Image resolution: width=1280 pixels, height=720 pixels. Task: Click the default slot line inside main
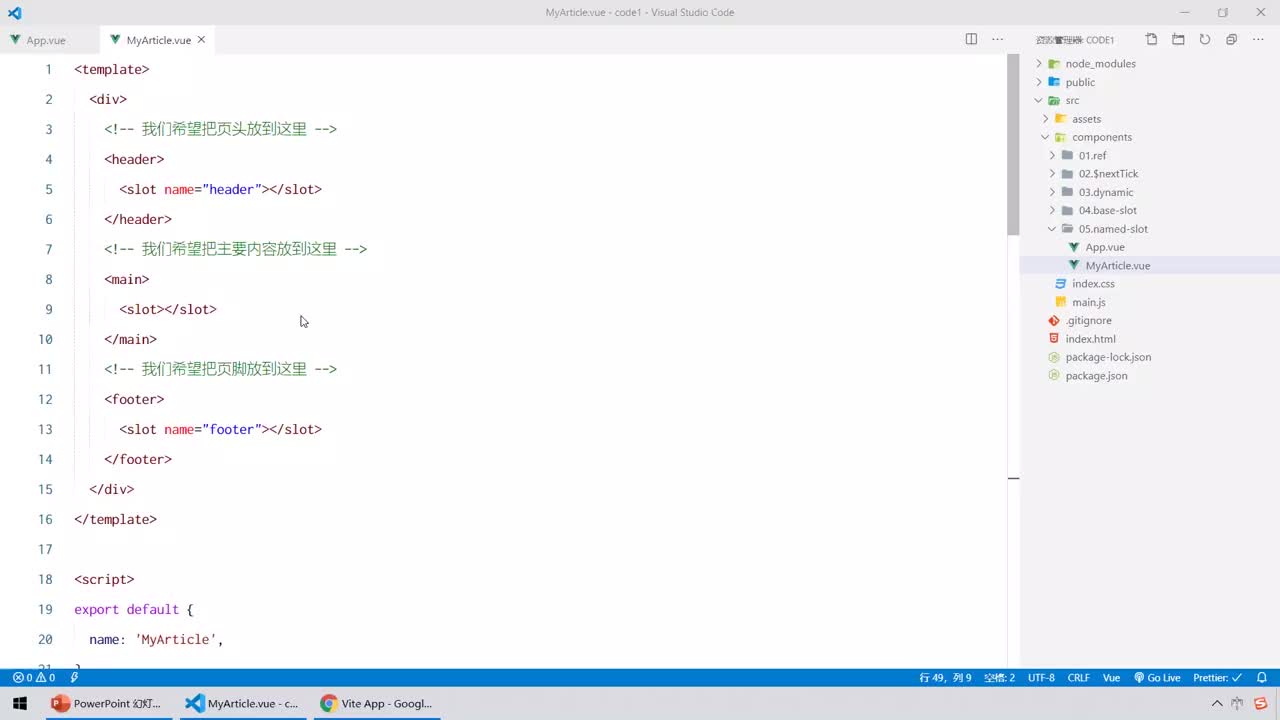[168, 309]
